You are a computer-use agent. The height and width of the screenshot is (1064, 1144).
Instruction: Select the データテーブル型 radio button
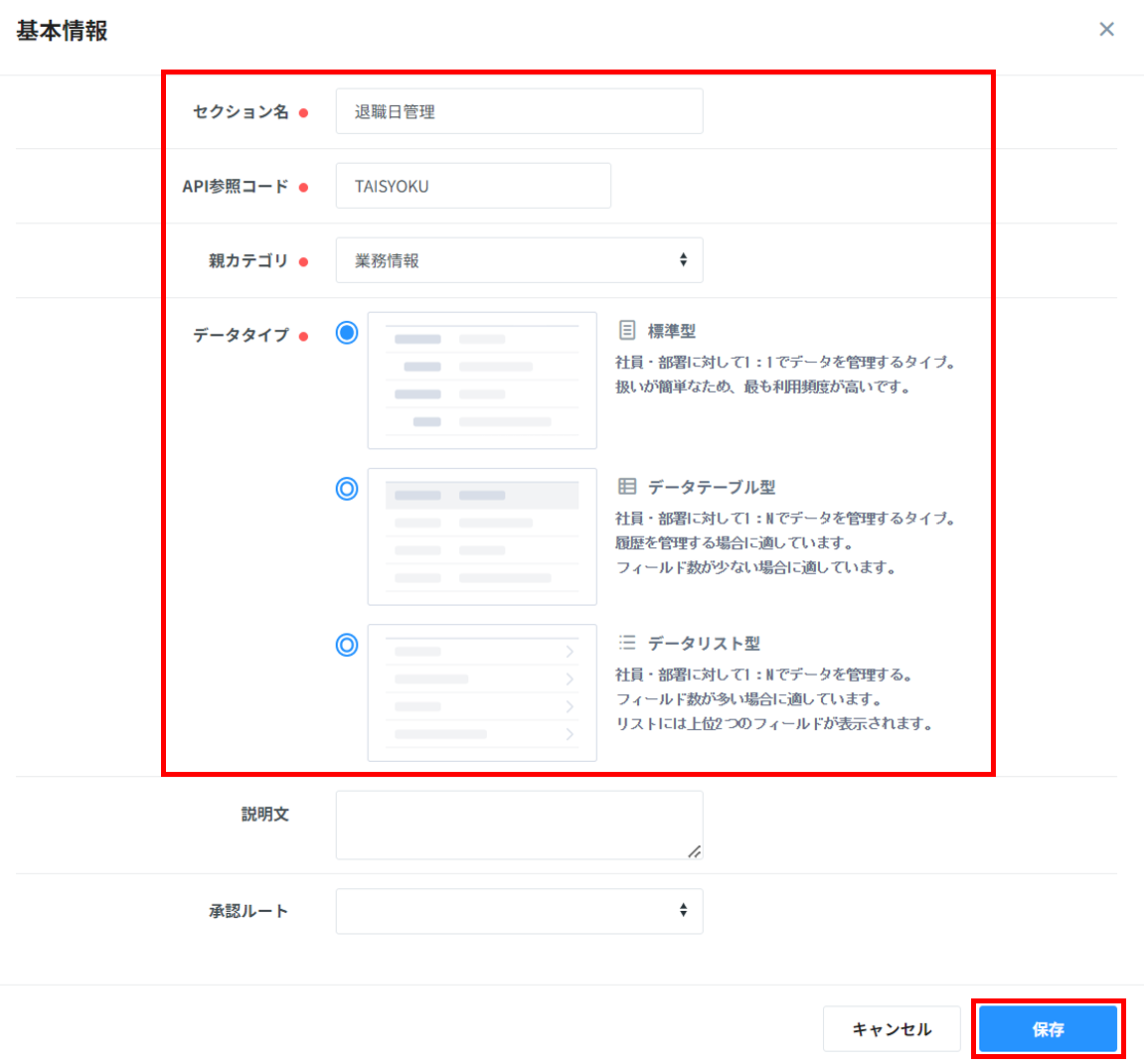coord(347,489)
